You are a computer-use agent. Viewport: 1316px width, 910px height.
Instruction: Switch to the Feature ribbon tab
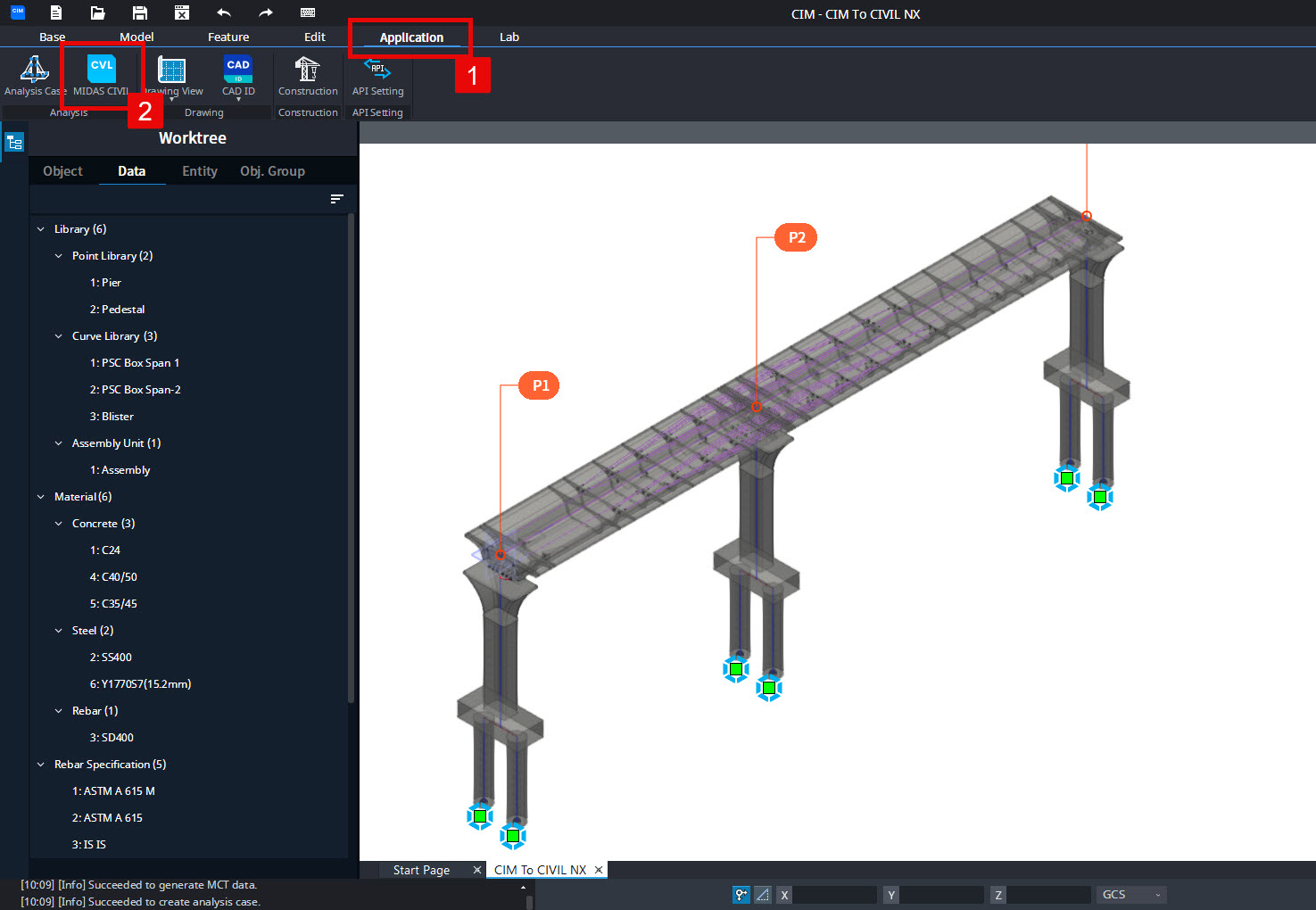(x=228, y=37)
